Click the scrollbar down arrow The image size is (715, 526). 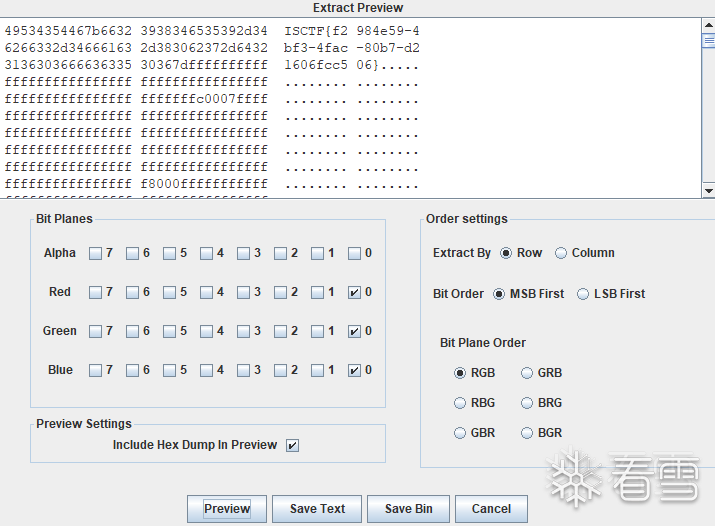709,191
